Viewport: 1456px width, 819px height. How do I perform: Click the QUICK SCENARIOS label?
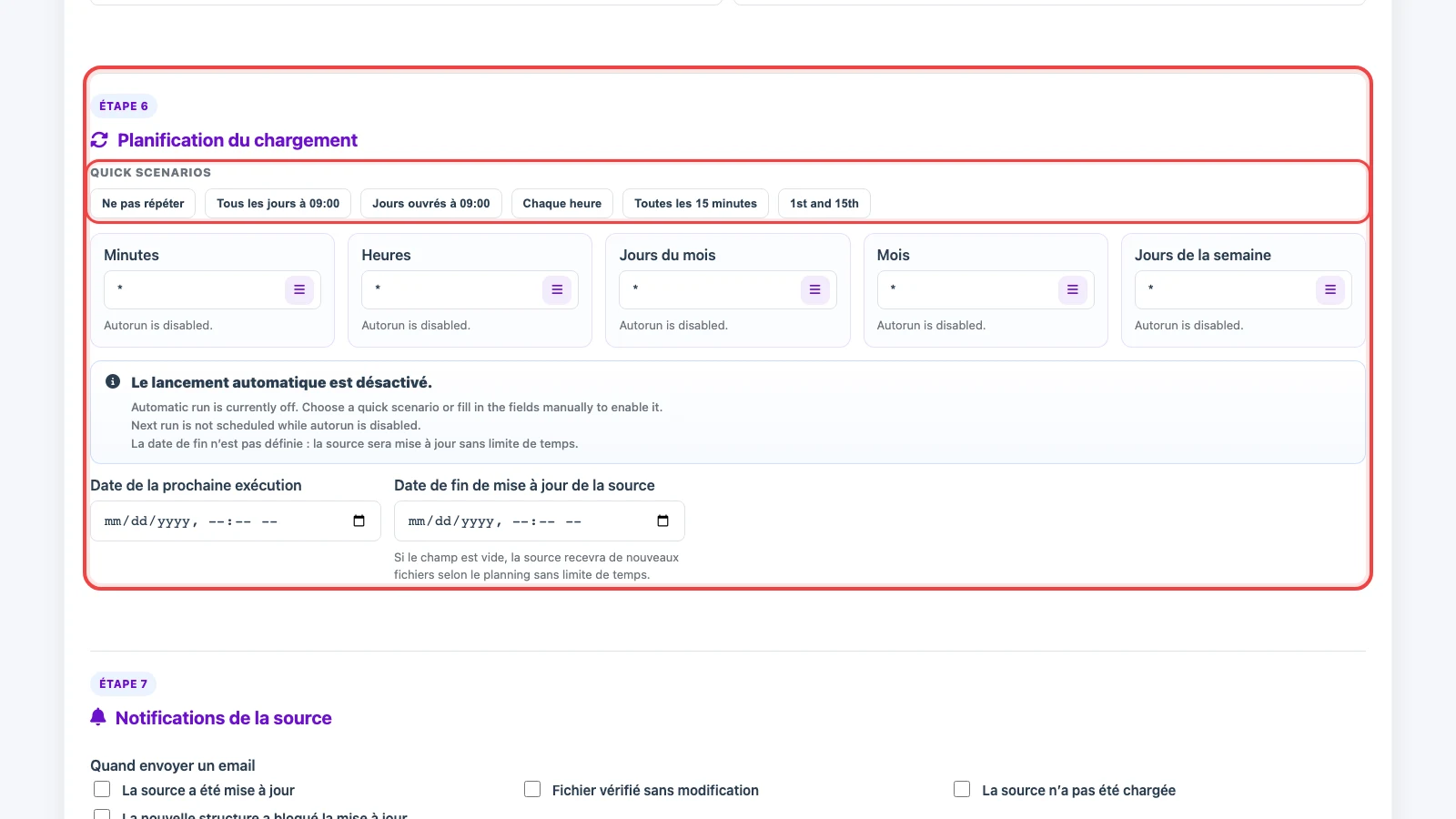pos(150,173)
